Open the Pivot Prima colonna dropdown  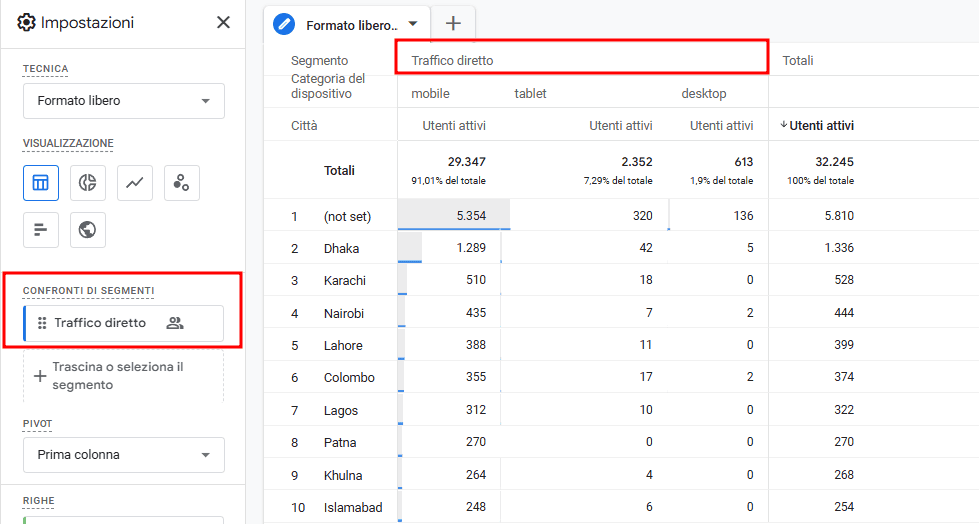coord(124,455)
